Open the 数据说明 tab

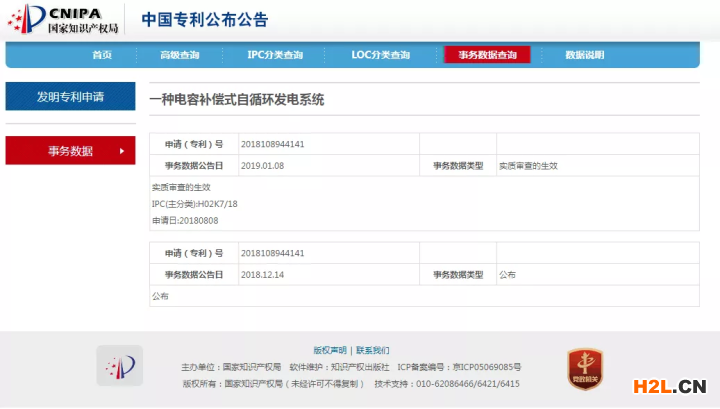pos(585,55)
